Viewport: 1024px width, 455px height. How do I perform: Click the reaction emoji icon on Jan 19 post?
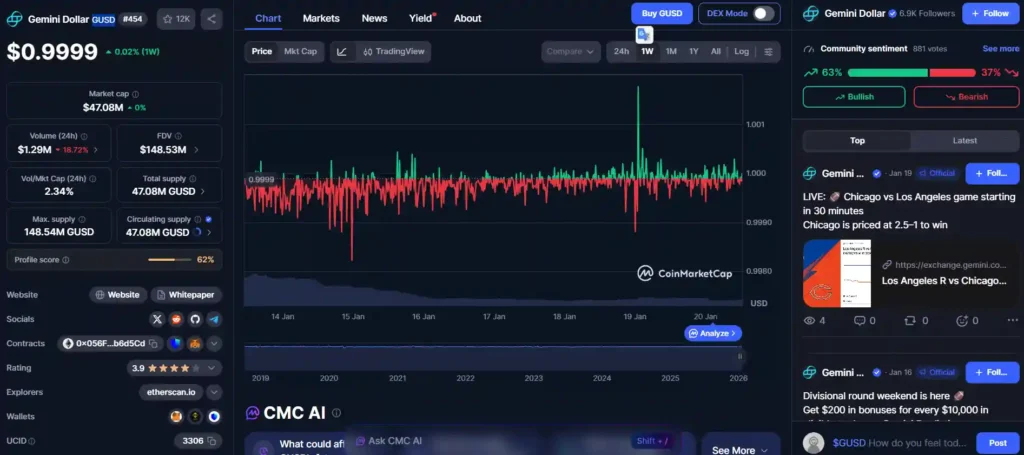tap(961, 321)
